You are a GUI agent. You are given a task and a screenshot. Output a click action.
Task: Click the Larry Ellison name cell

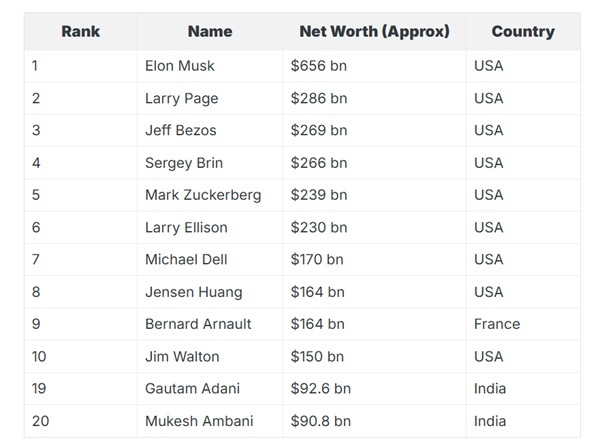[x=186, y=227]
